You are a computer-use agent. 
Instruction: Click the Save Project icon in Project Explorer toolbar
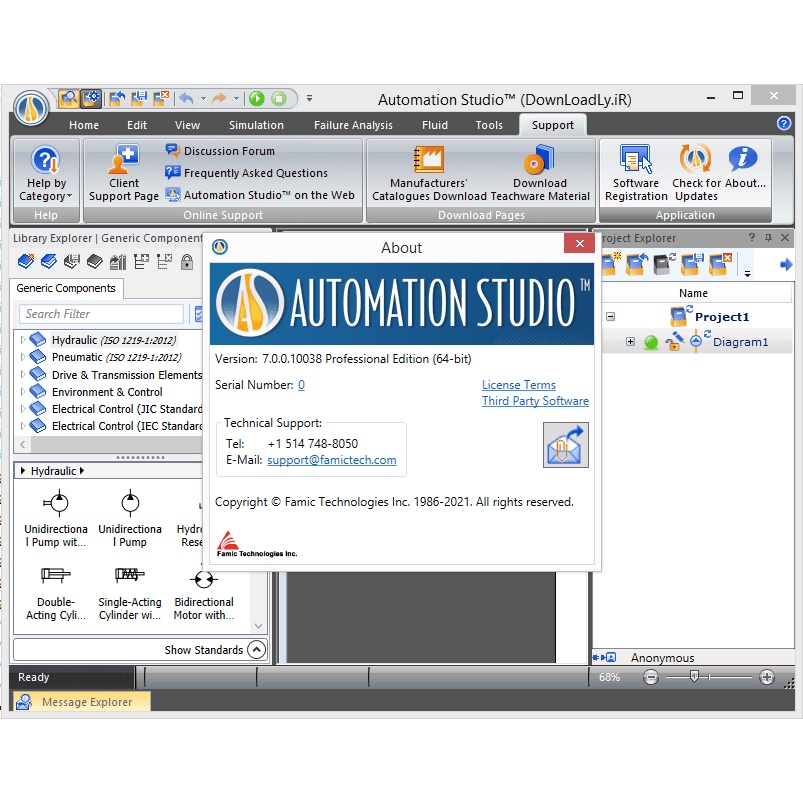[x=692, y=264]
